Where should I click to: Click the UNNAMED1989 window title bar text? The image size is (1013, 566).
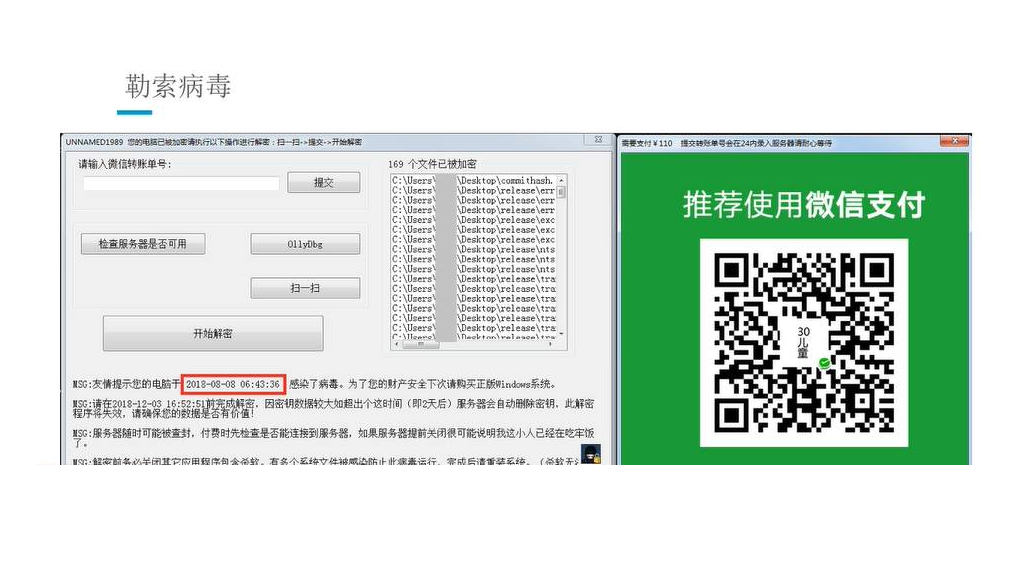214,142
